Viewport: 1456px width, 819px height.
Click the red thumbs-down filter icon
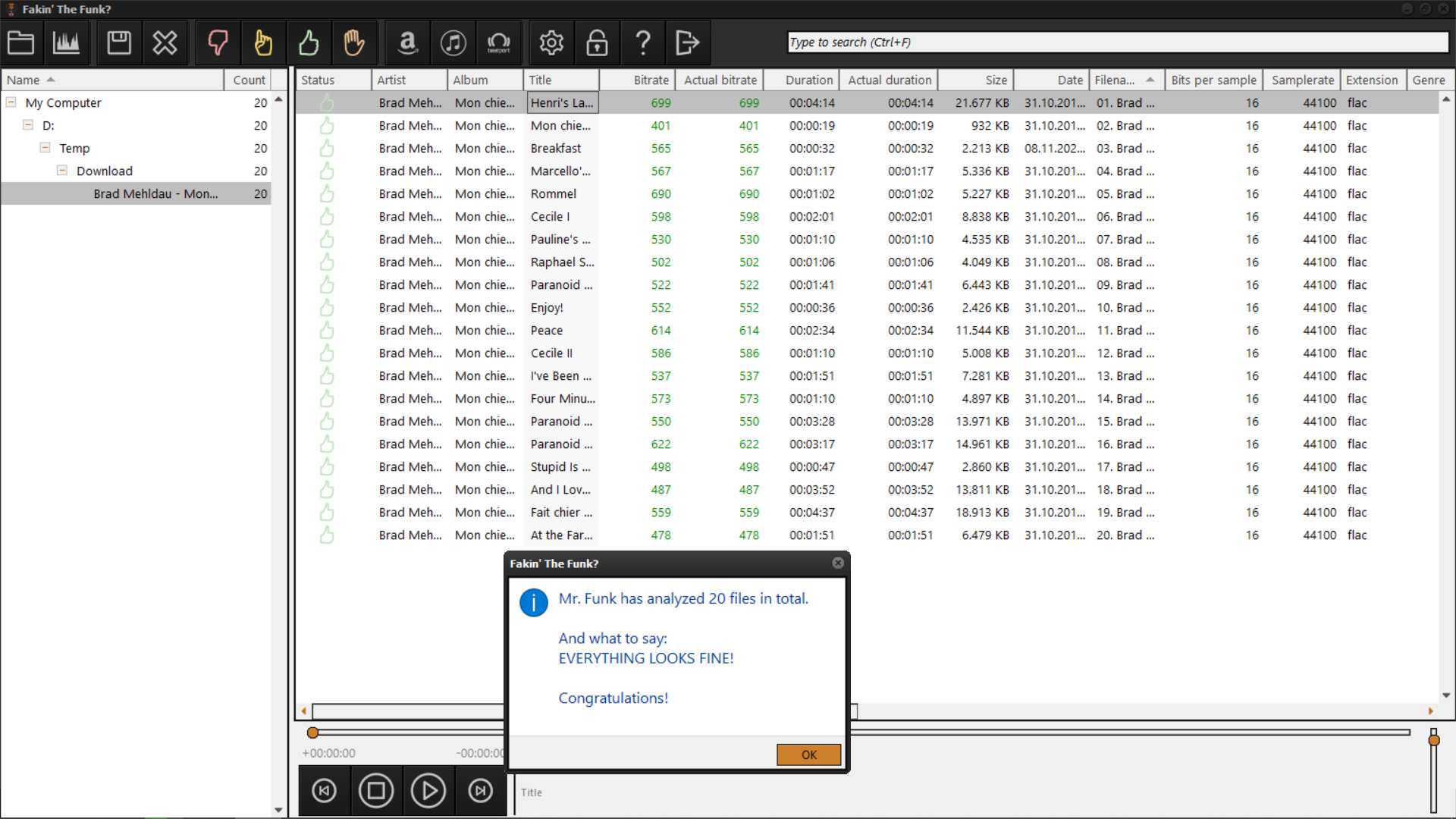[x=218, y=42]
